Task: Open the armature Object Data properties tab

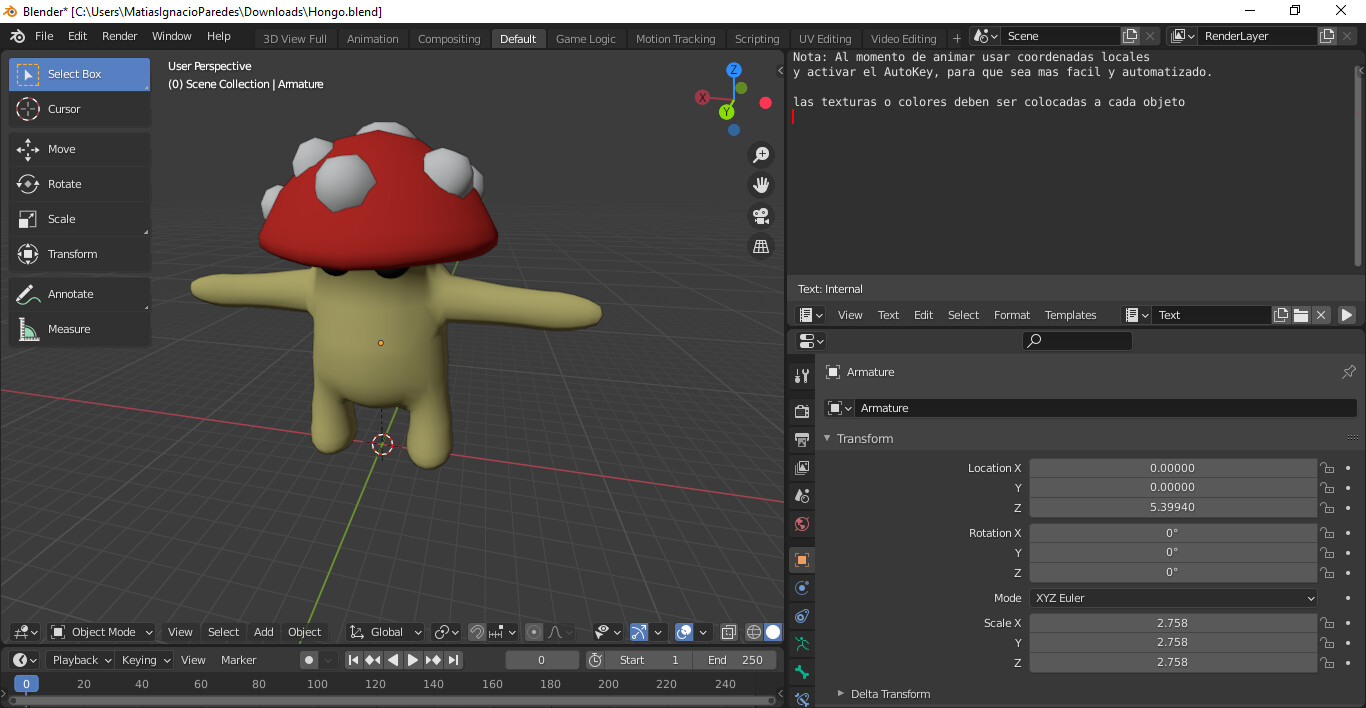Action: (801, 643)
